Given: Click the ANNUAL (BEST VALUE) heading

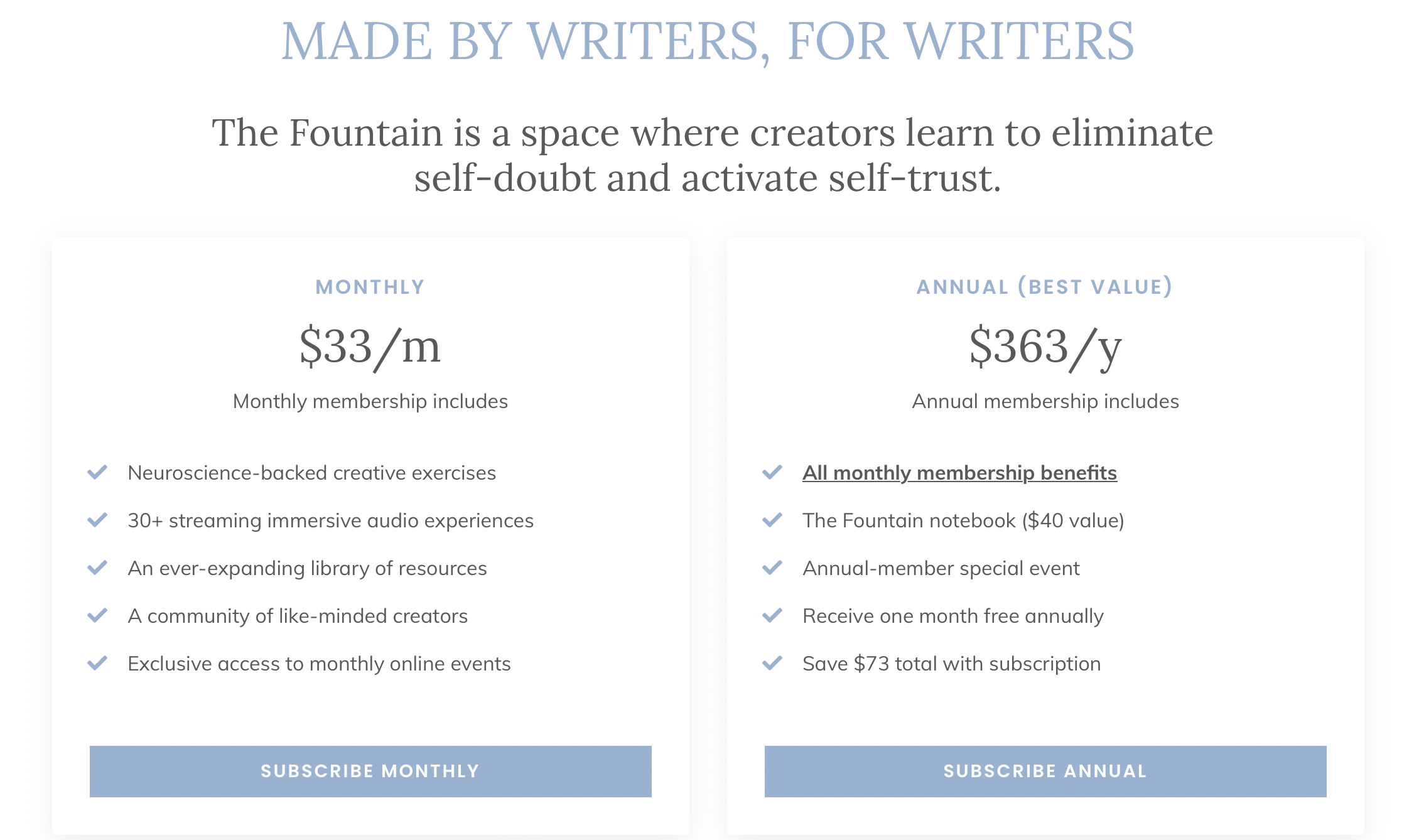Looking at the screenshot, I should (x=1045, y=286).
